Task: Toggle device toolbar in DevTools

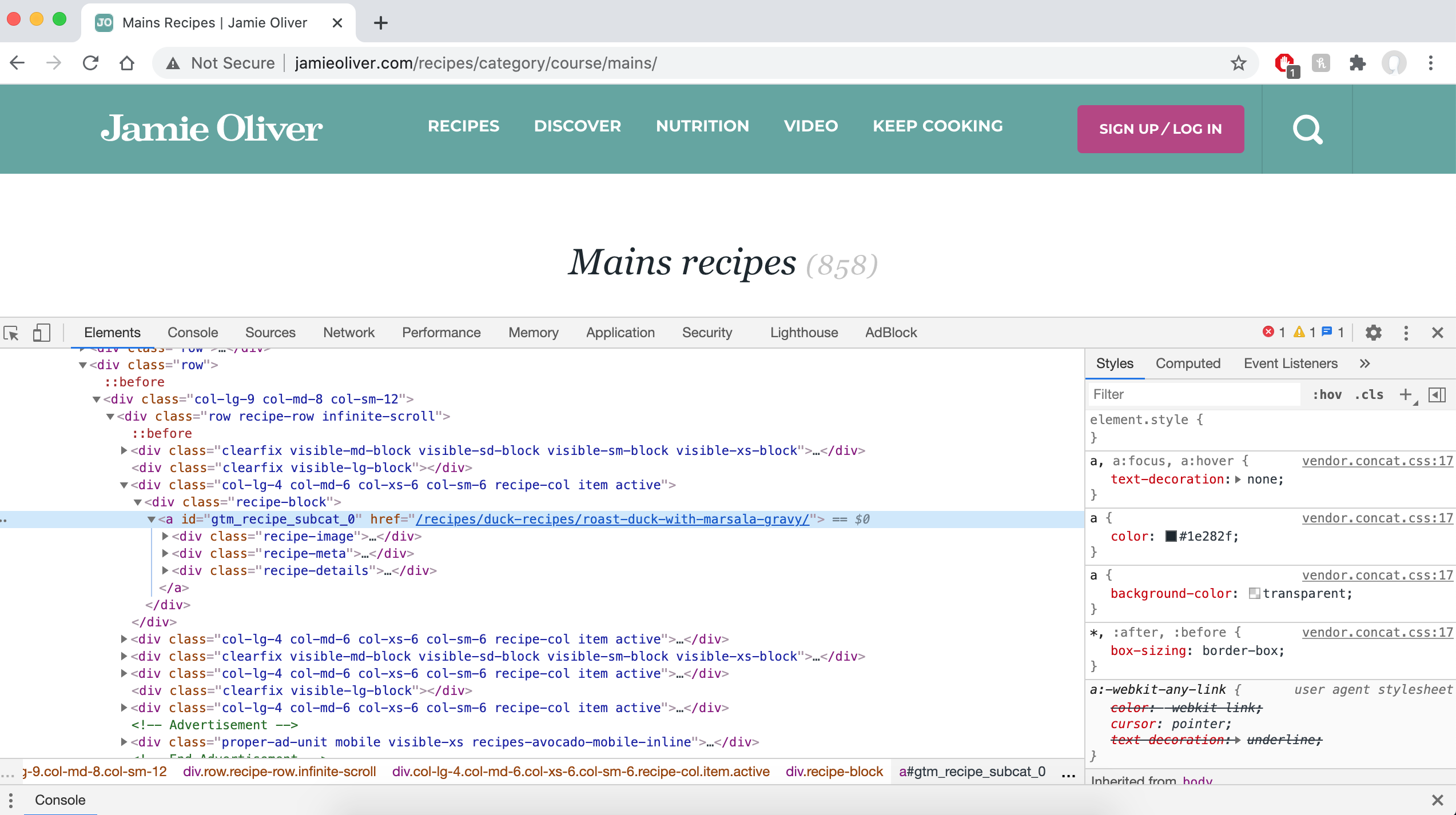Action: (x=41, y=333)
